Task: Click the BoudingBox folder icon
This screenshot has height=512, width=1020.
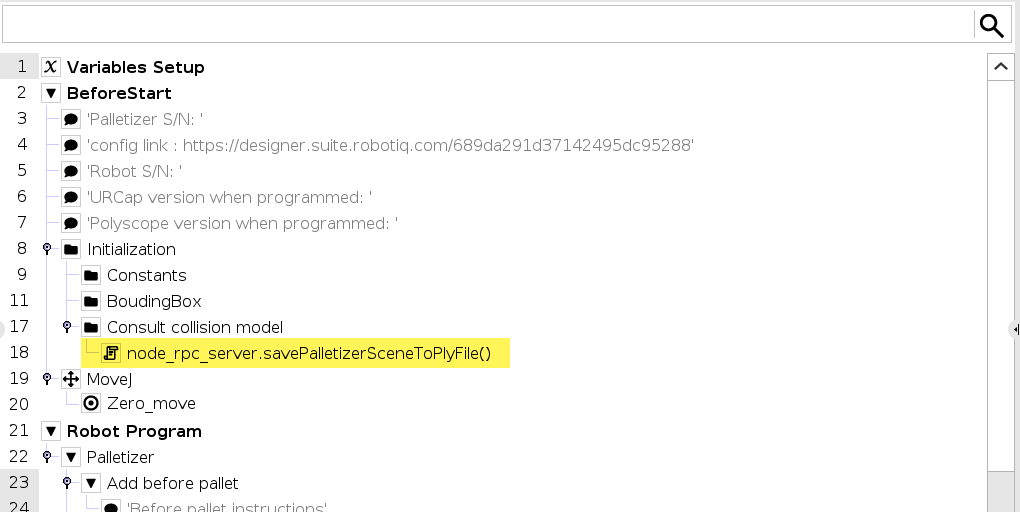Action: coord(91,301)
